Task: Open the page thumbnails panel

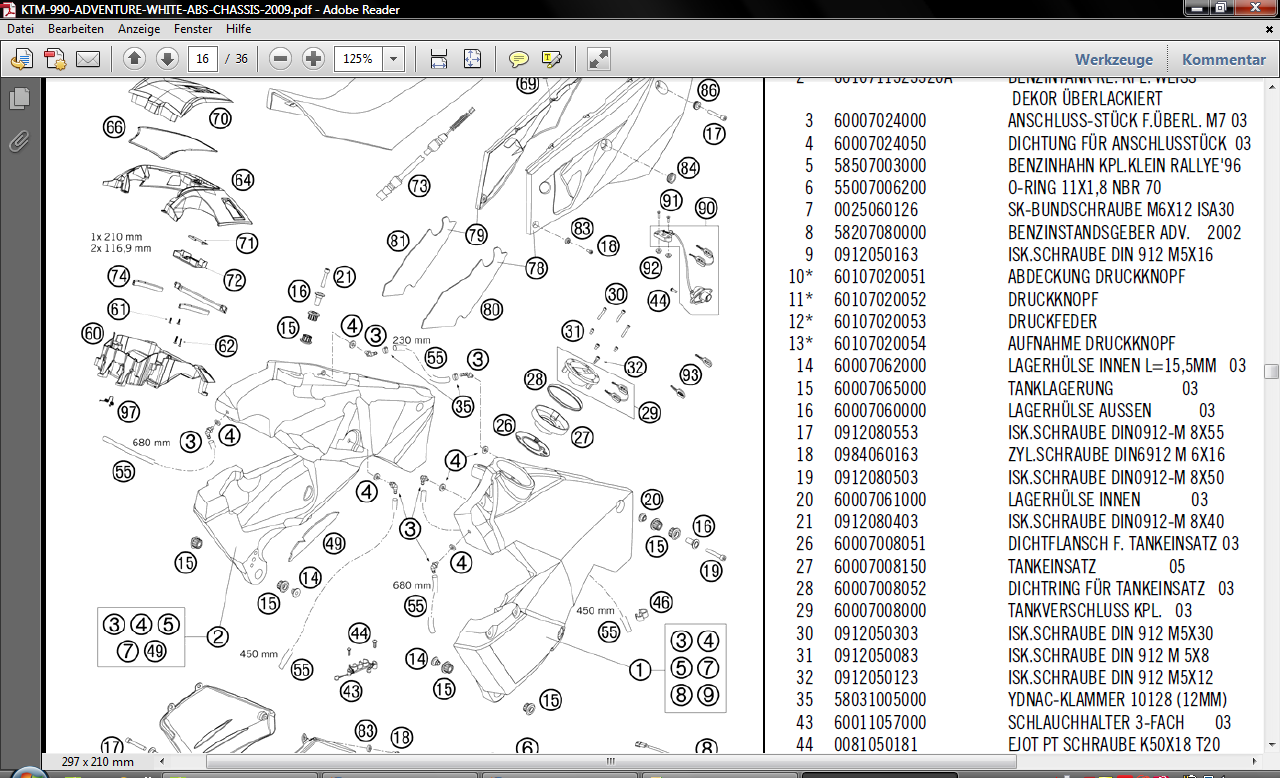Action: (19, 98)
